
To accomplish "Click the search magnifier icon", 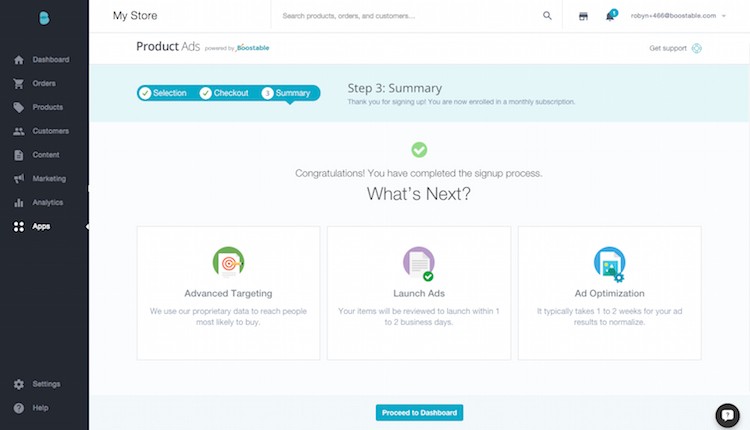I will (x=547, y=16).
